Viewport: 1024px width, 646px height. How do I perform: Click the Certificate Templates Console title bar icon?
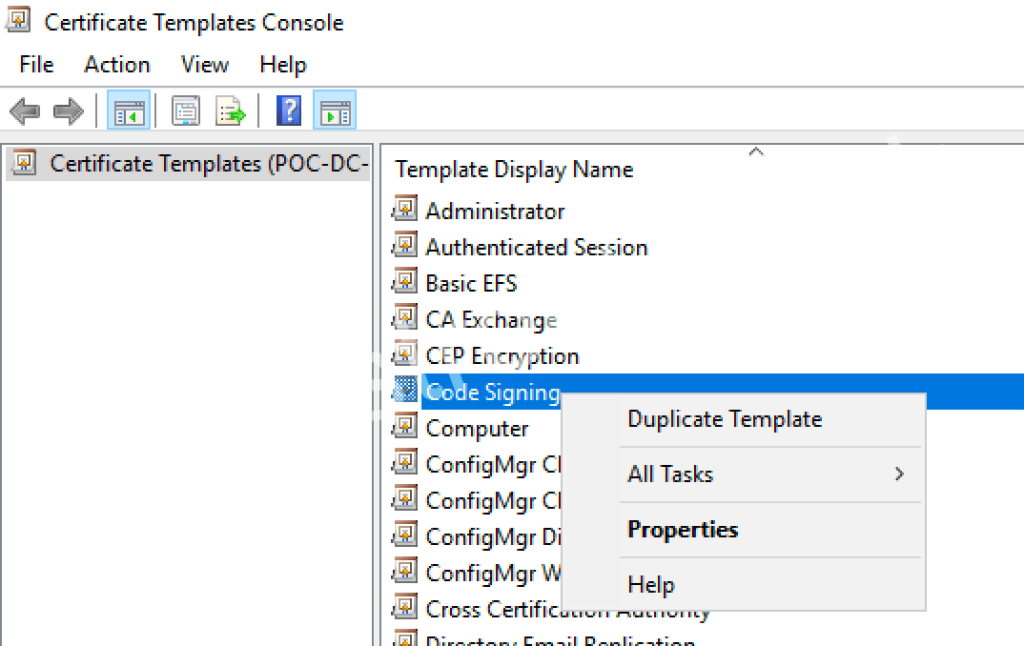pos(18,20)
